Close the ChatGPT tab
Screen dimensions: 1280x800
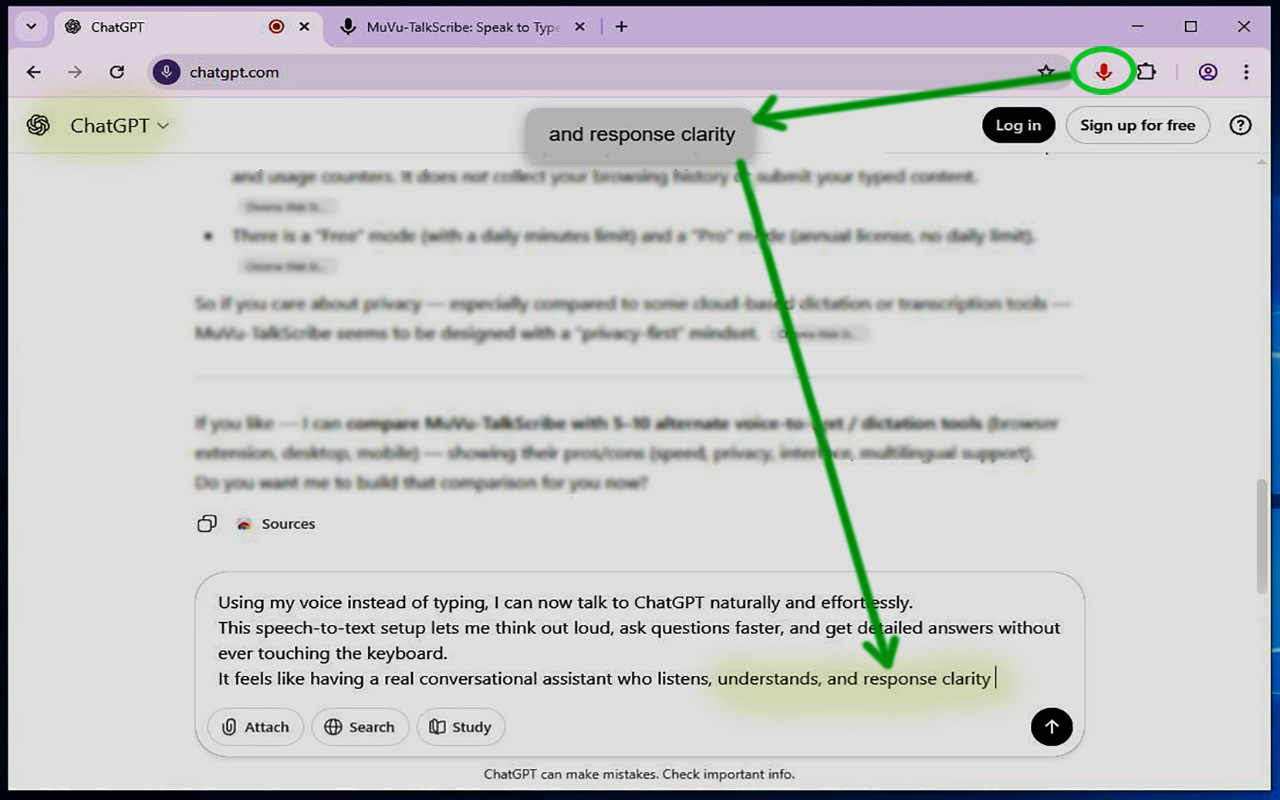coord(305,27)
